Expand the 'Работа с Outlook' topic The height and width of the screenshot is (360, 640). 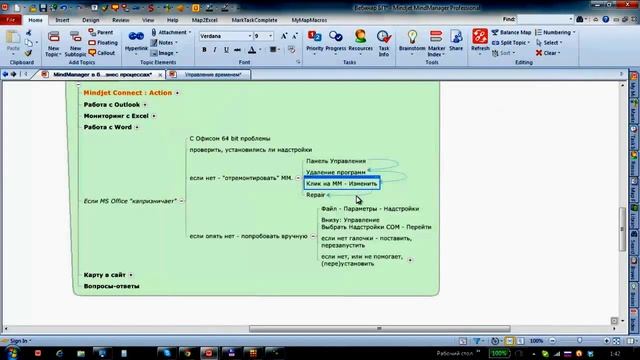tap(145, 105)
